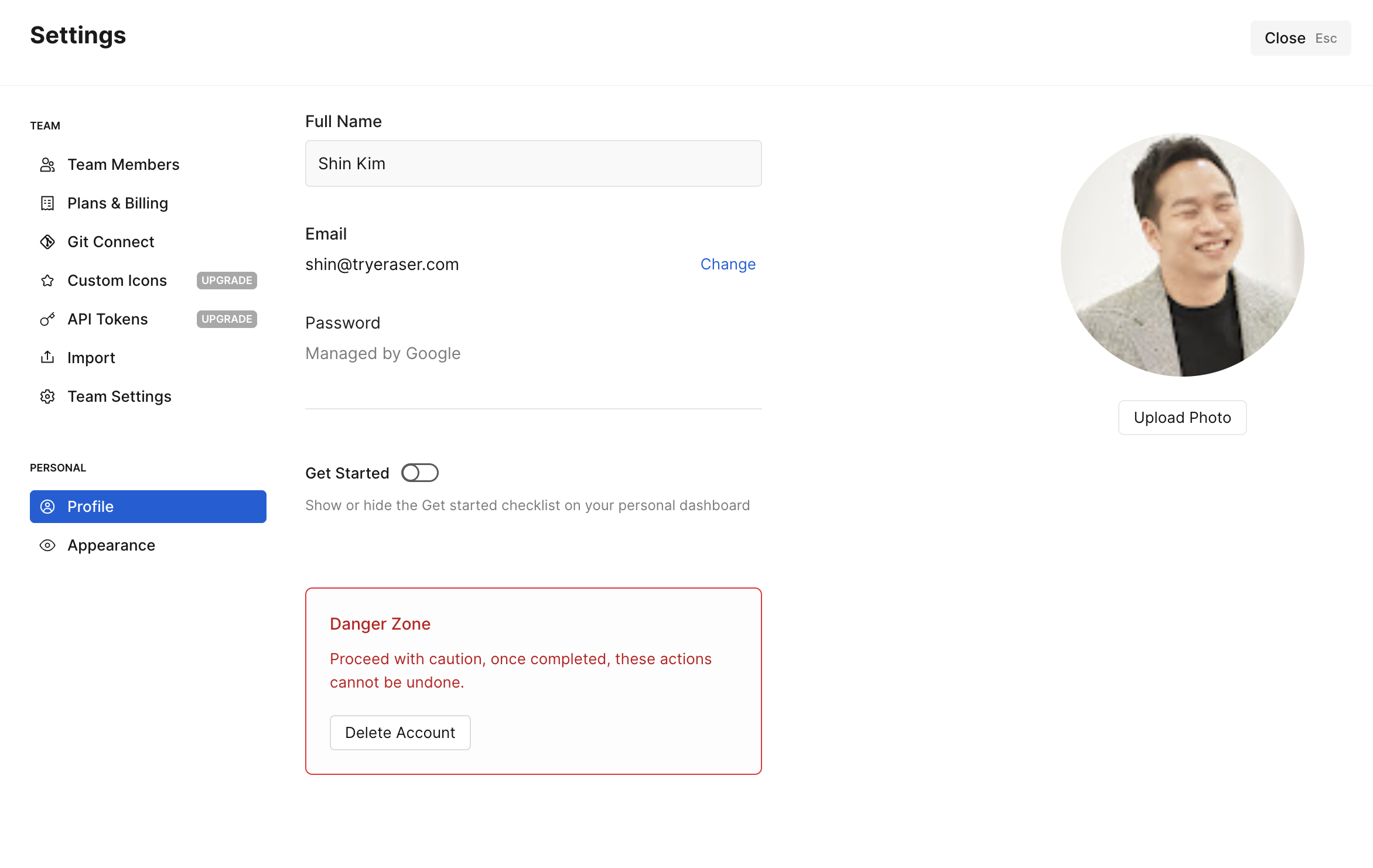Open Team Settings page
1373x868 pixels.
[x=148, y=397]
